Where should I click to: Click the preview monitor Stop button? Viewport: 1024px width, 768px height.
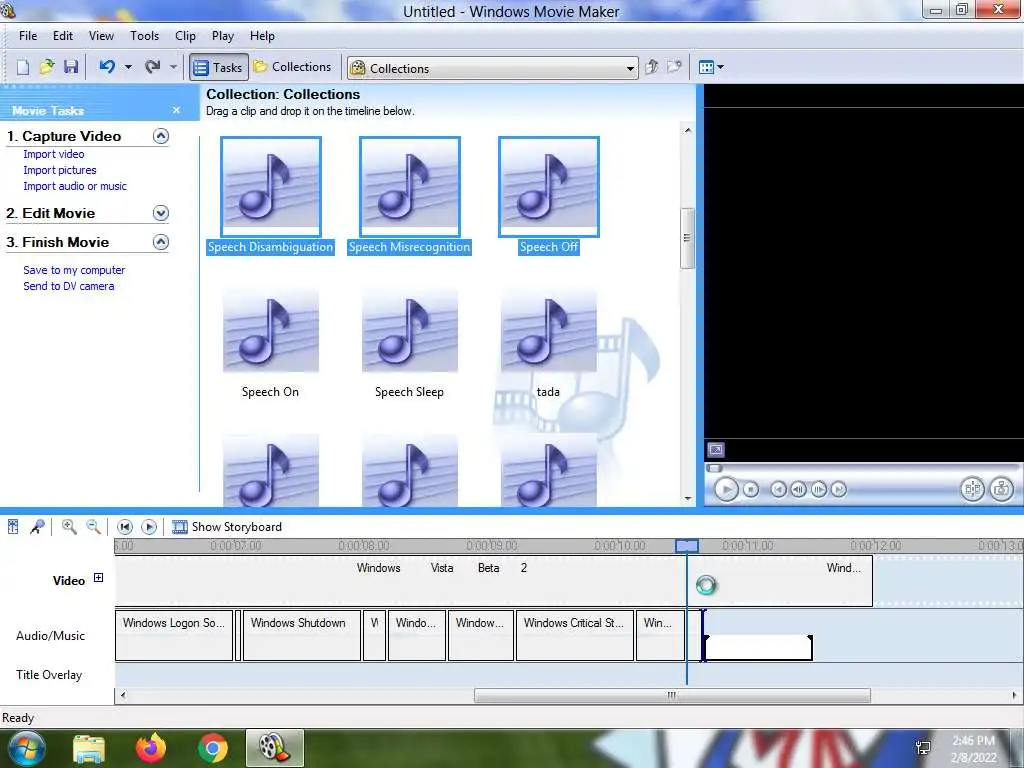[751, 489]
